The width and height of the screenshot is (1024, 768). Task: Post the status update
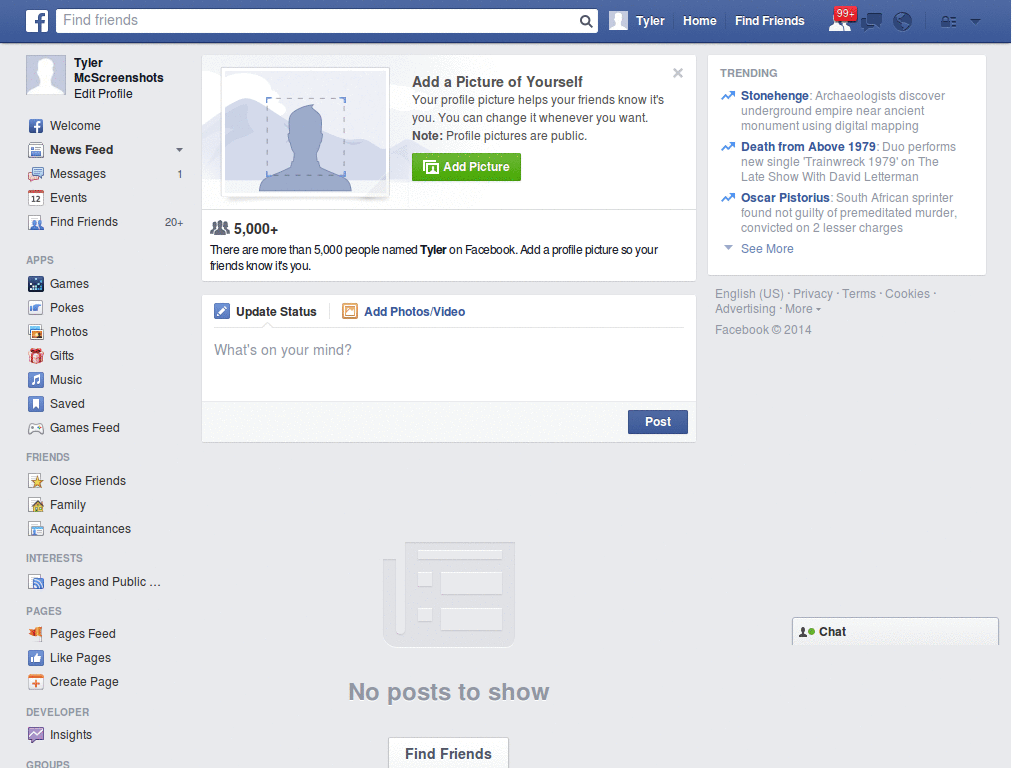pyautogui.click(x=657, y=422)
